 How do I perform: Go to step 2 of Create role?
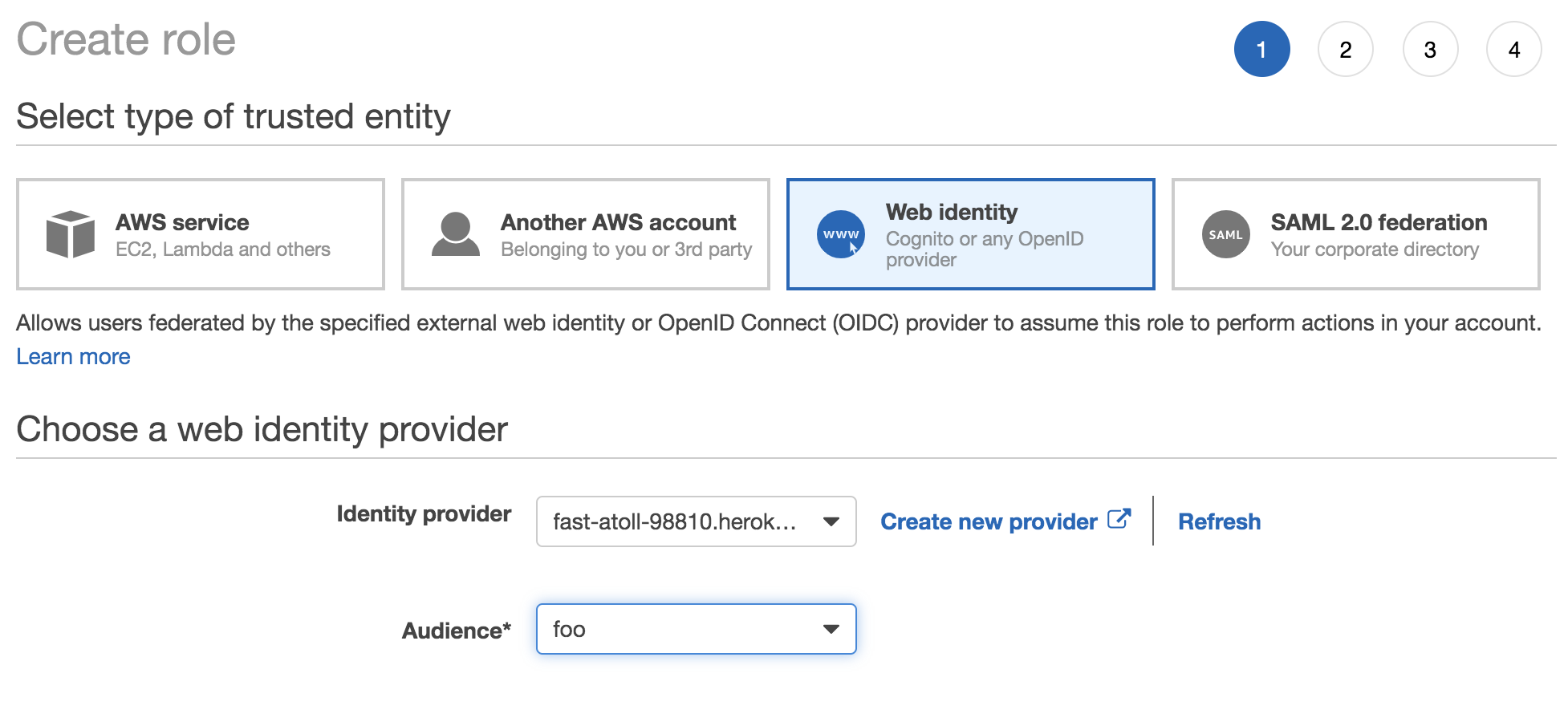(x=1346, y=49)
